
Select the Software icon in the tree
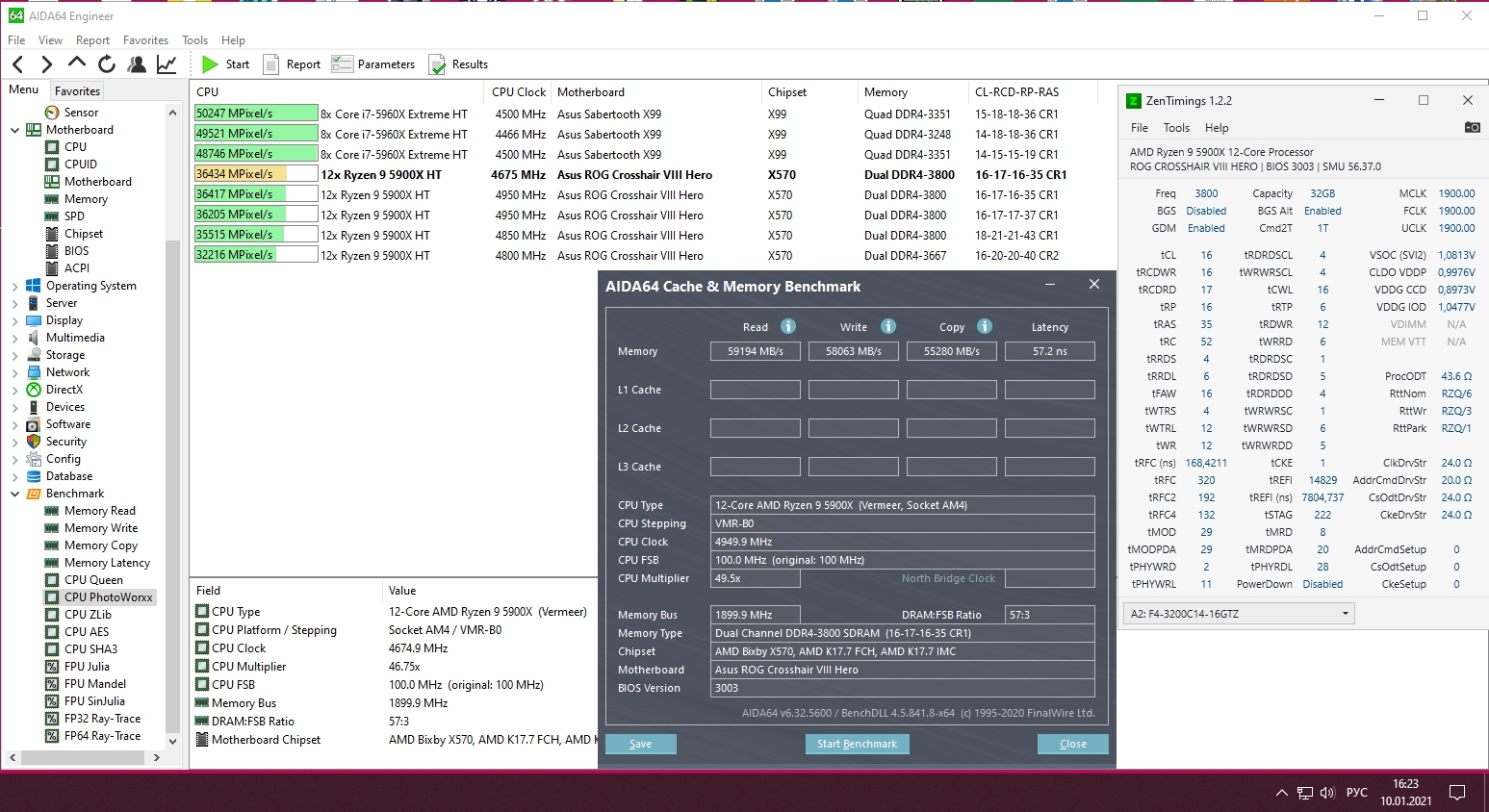tap(34, 424)
